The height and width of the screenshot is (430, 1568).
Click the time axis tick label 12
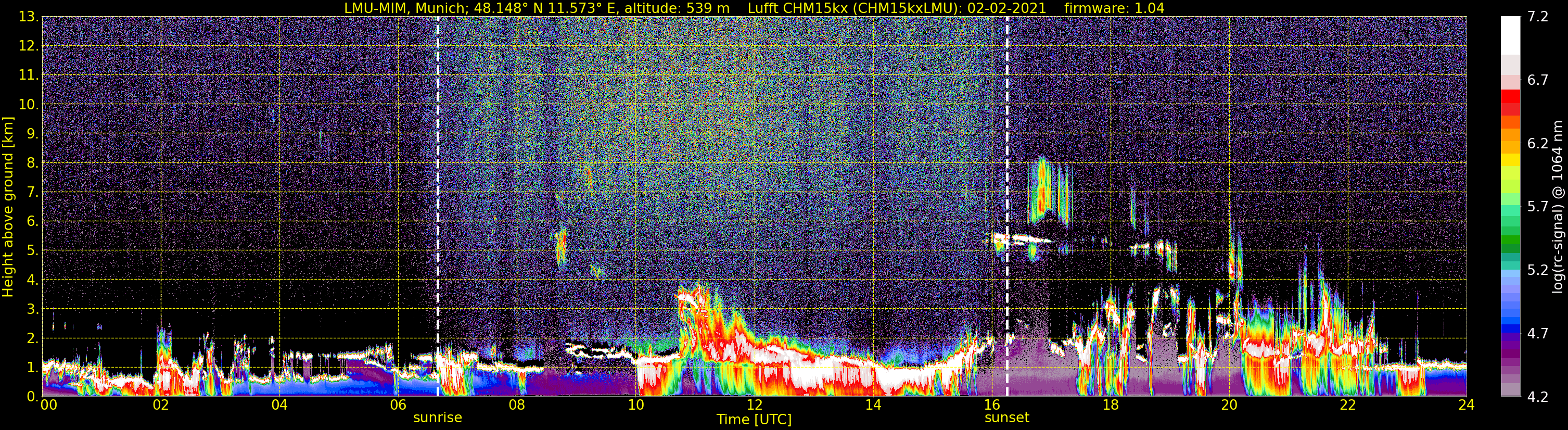coord(754,406)
